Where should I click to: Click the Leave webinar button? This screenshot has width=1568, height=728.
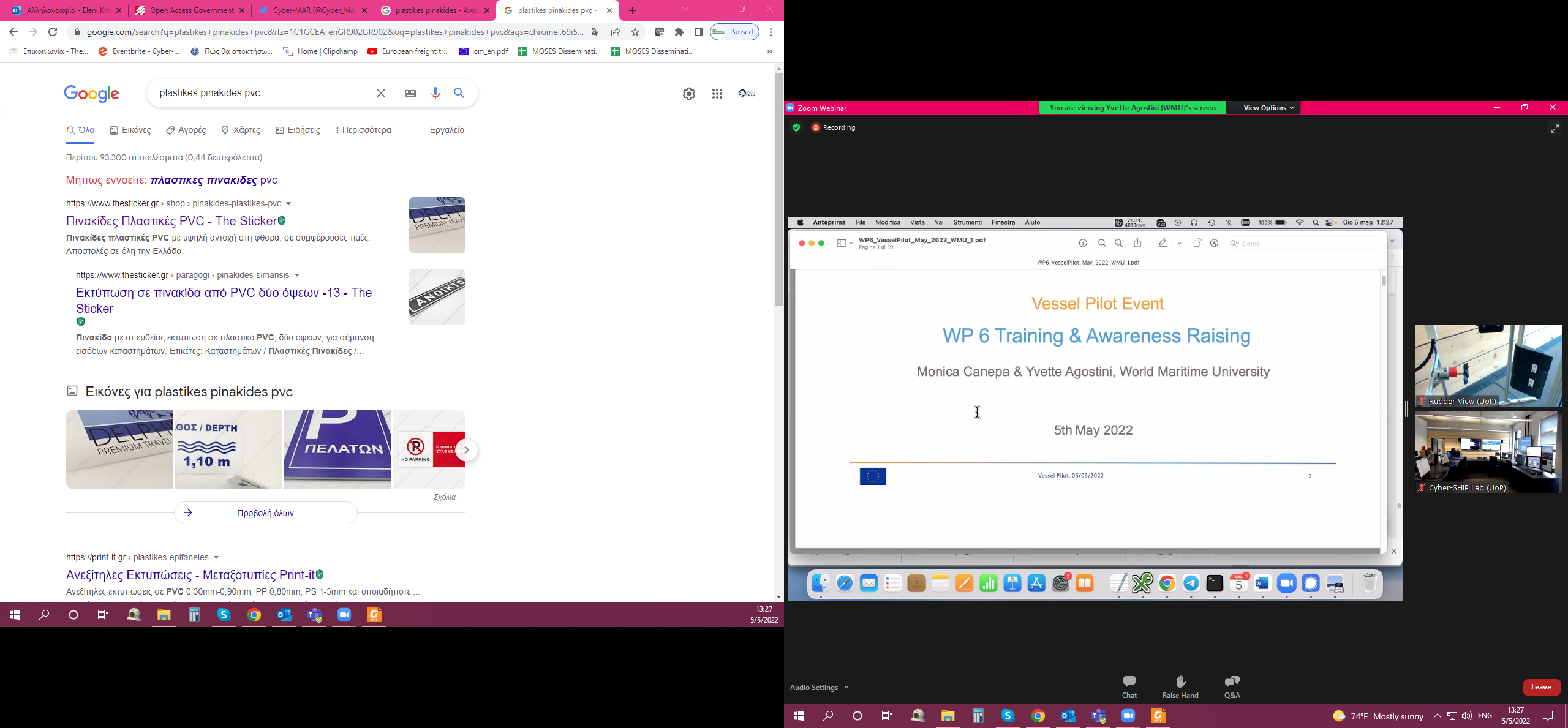pyautogui.click(x=1541, y=686)
